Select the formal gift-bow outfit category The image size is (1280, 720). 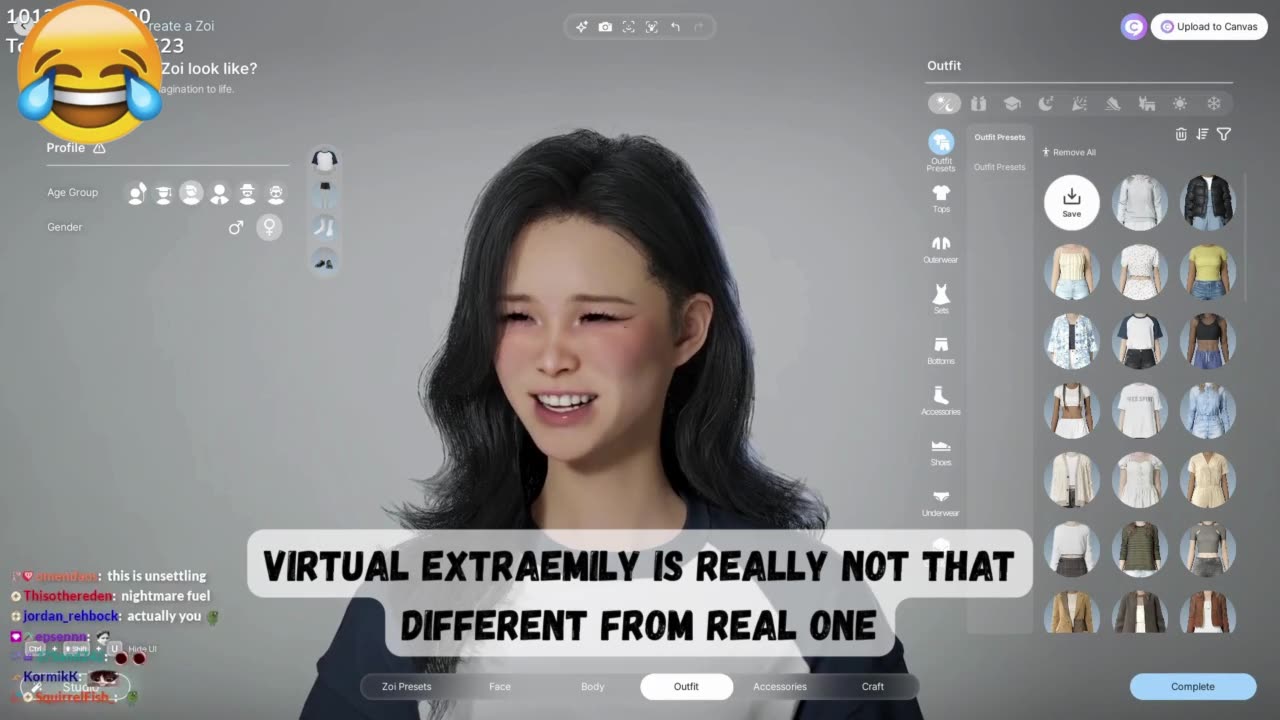pyautogui.click(x=978, y=103)
